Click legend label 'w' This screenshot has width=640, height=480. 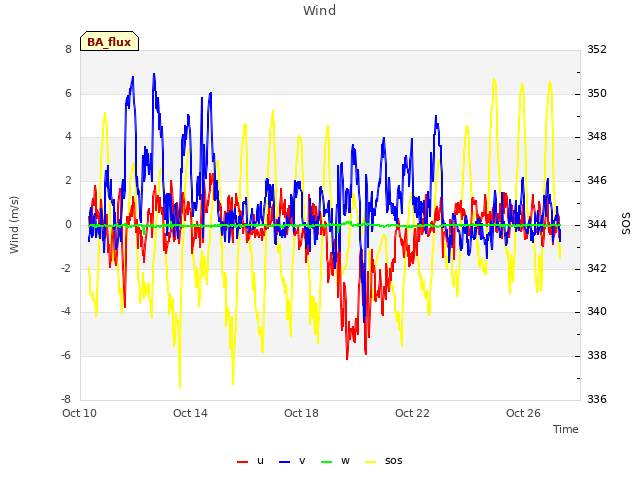345,461
